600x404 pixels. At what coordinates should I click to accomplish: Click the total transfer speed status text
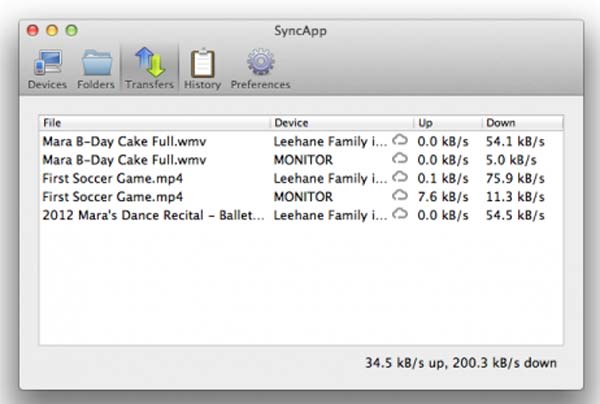[x=462, y=362]
